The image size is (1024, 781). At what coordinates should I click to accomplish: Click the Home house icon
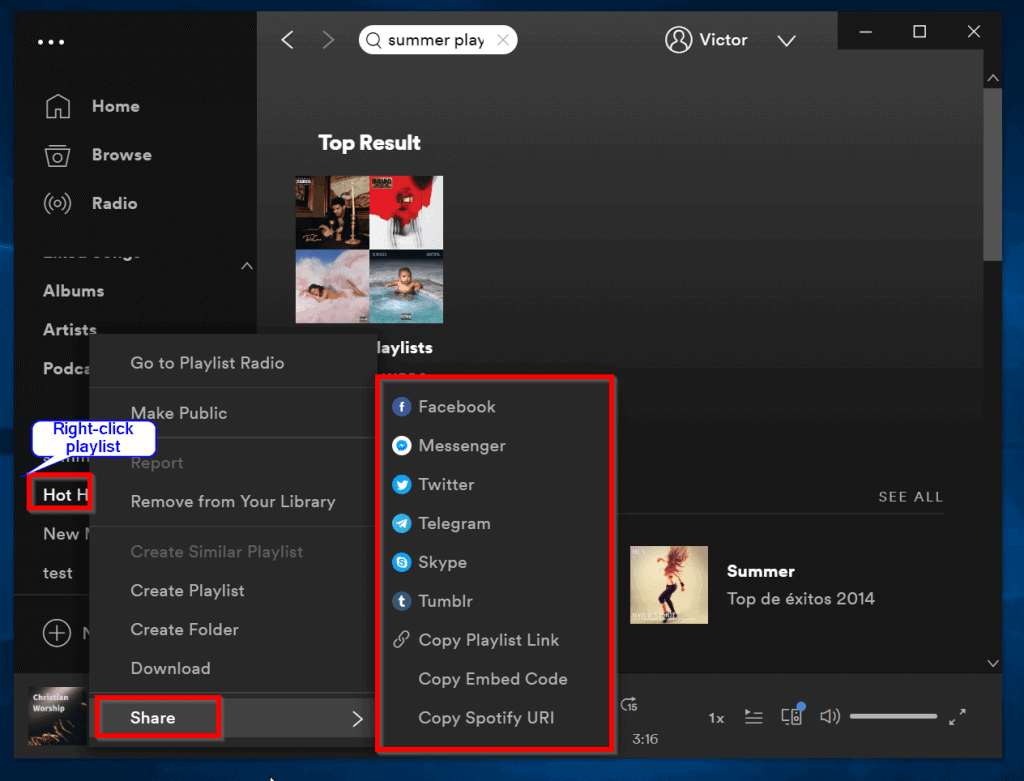[57, 106]
